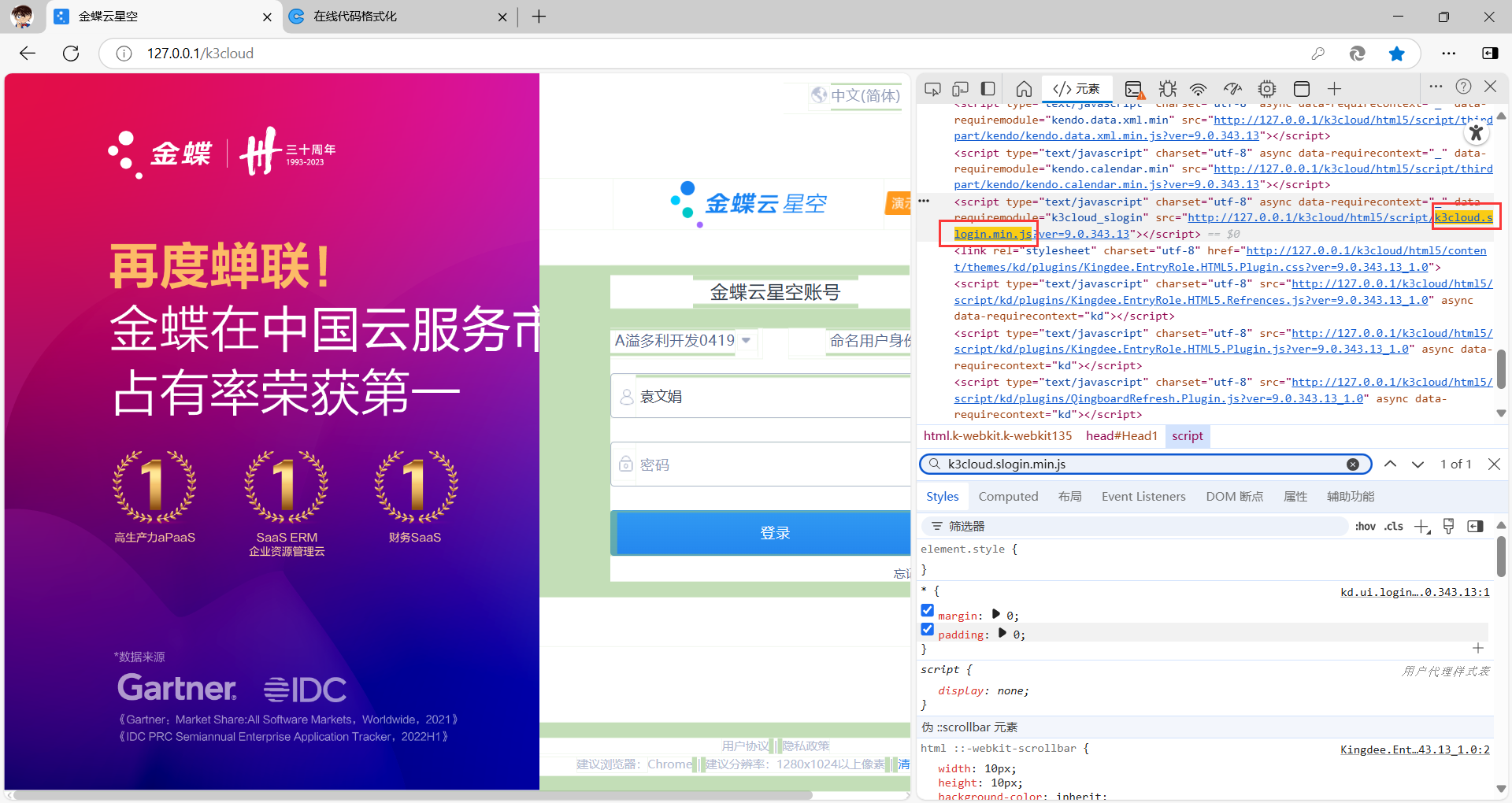Toggle the browser sidebar pane
Viewport: 1512px width, 803px height.
click(x=1490, y=54)
